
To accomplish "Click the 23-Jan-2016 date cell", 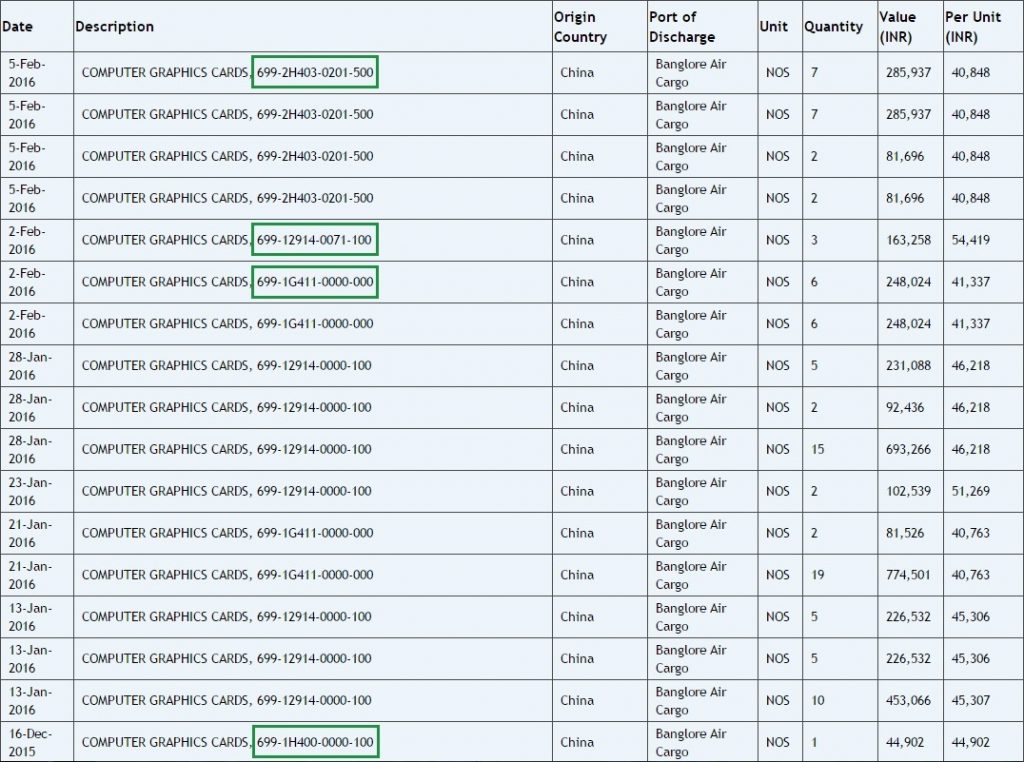I will pos(30,491).
